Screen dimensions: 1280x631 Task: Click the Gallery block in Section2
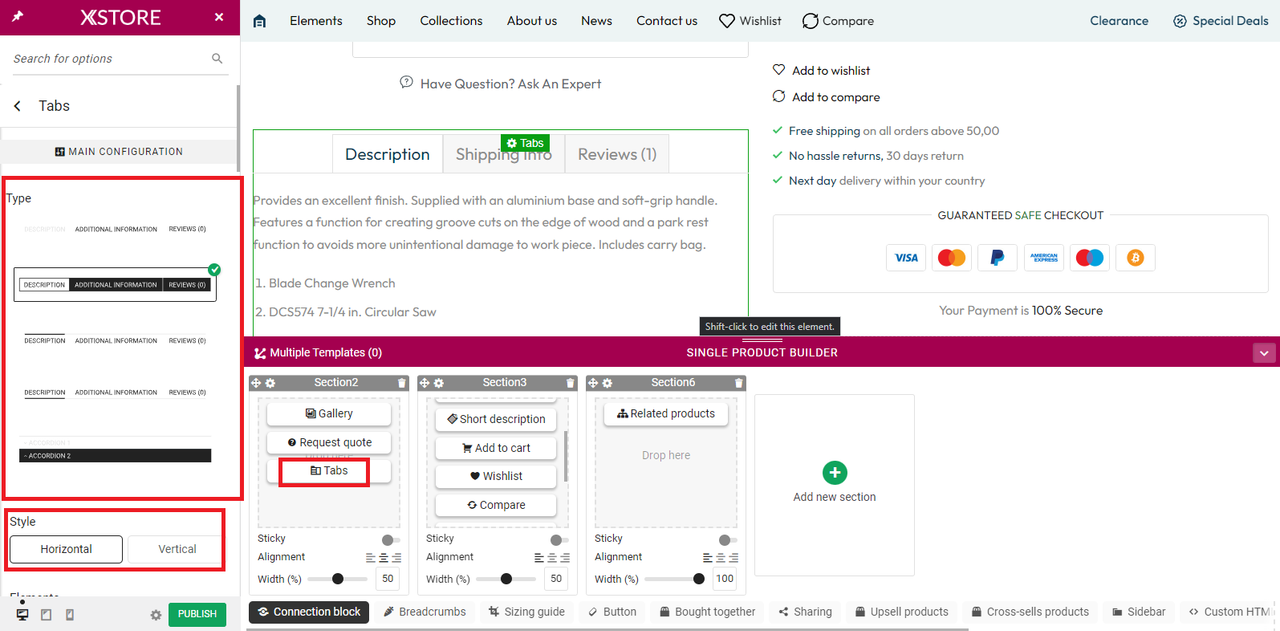click(x=329, y=414)
